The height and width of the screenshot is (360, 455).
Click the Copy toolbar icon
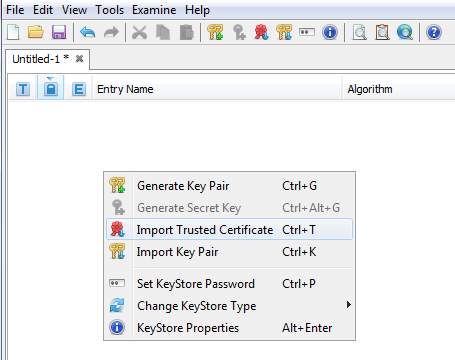click(x=163, y=32)
